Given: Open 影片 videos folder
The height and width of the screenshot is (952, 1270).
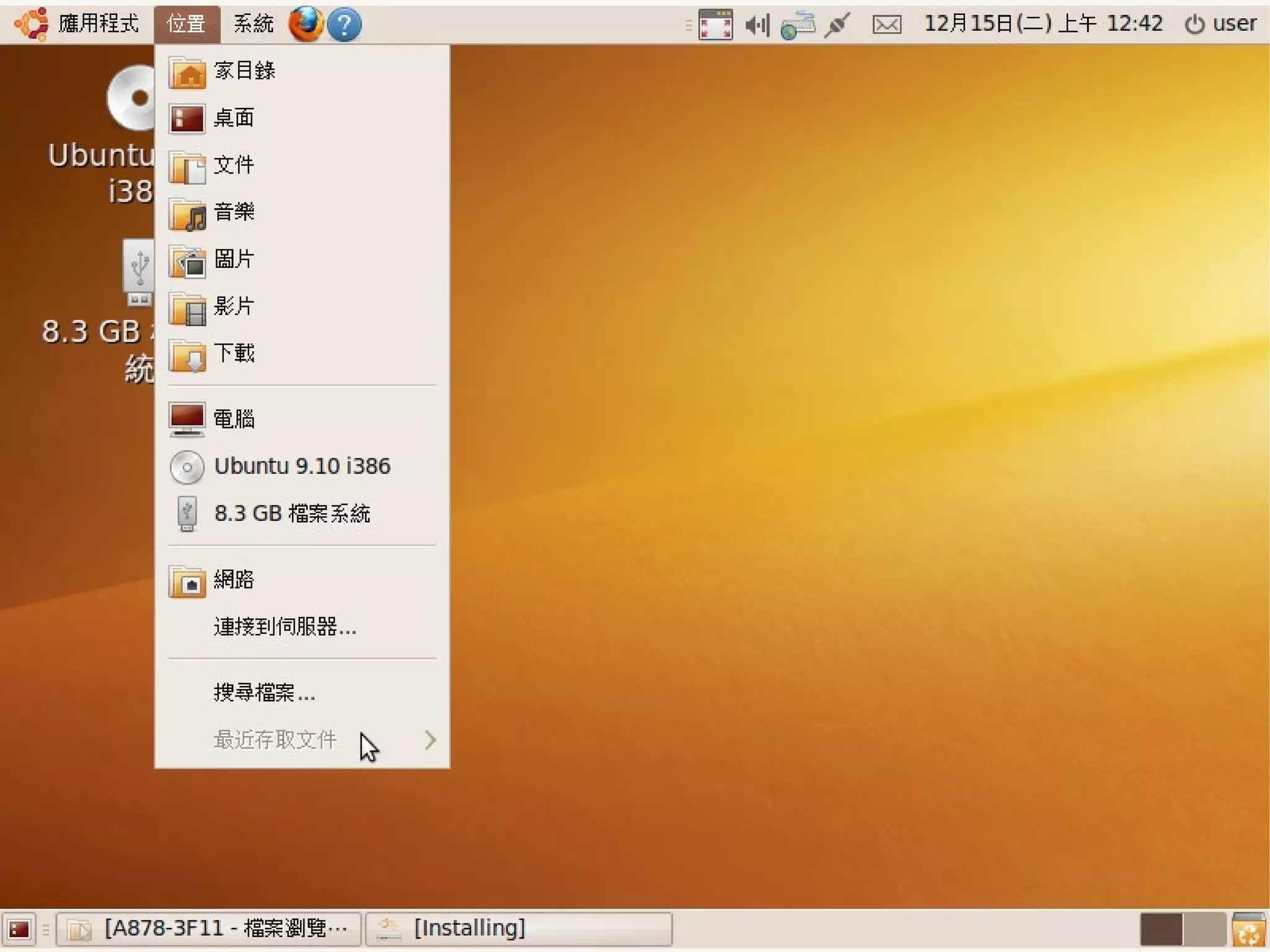Looking at the screenshot, I should tap(302, 306).
